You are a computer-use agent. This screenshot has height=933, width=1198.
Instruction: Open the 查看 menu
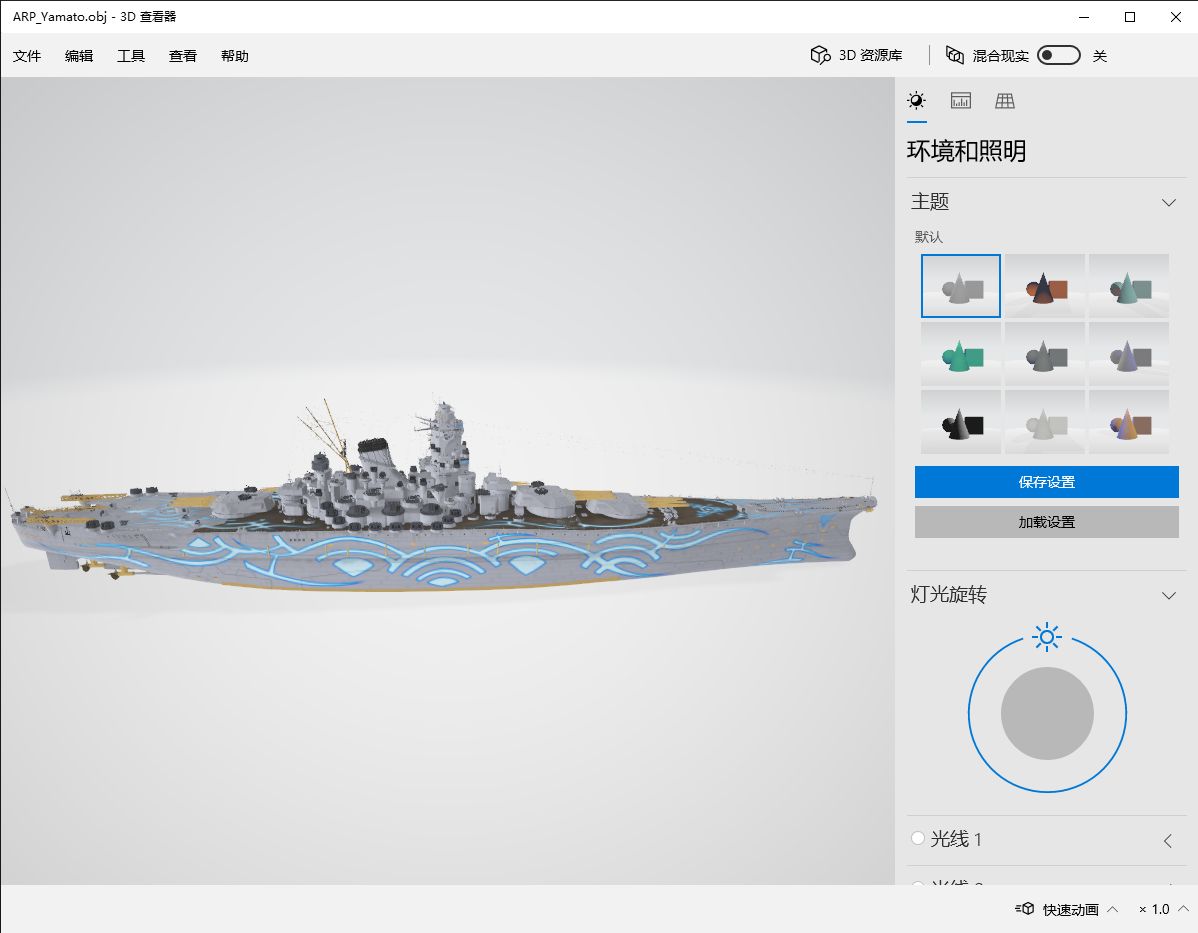[x=182, y=56]
